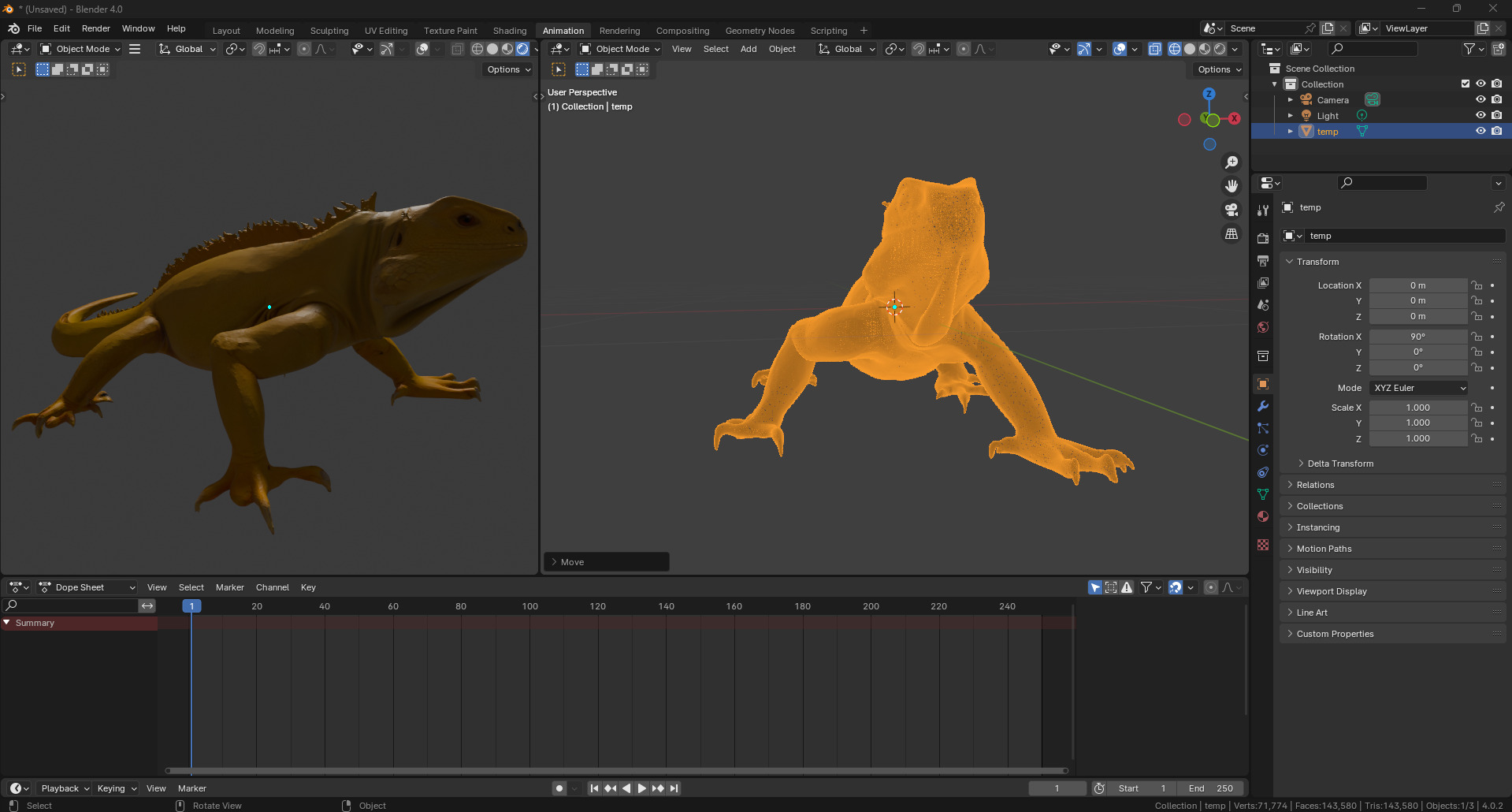The height and width of the screenshot is (812, 1512).
Task: Open the Output properties tab
Action: [x=1263, y=261]
